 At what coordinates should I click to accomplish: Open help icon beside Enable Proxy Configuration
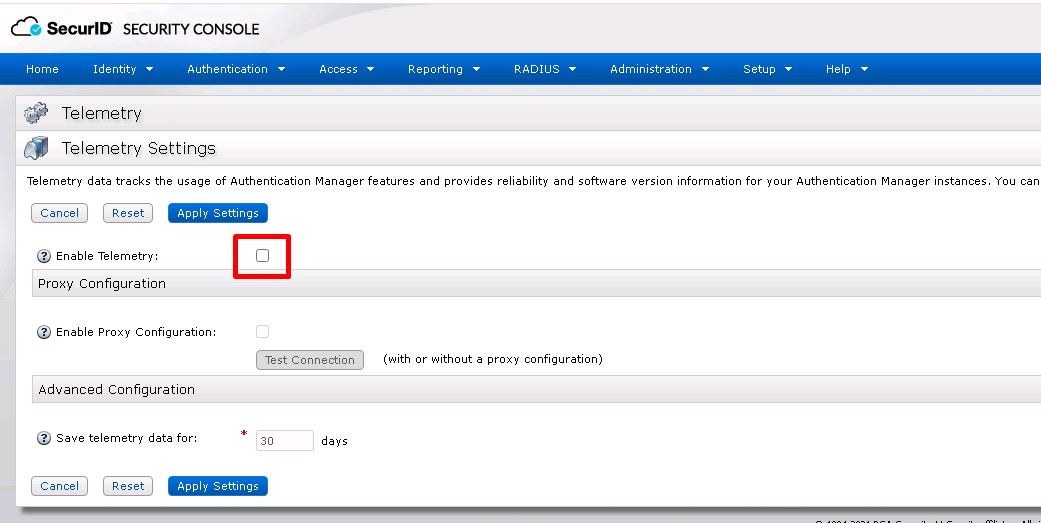point(44,332)
